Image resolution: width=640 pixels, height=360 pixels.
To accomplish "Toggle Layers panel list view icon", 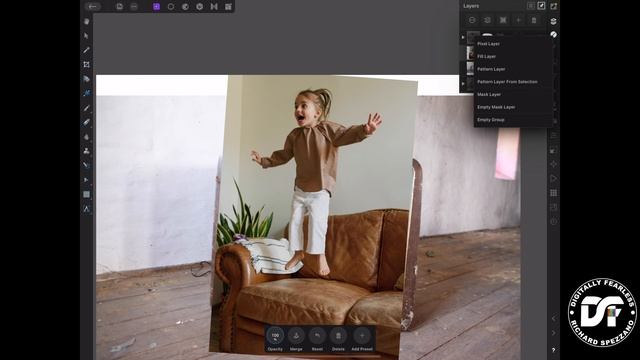I will [531, 6].
